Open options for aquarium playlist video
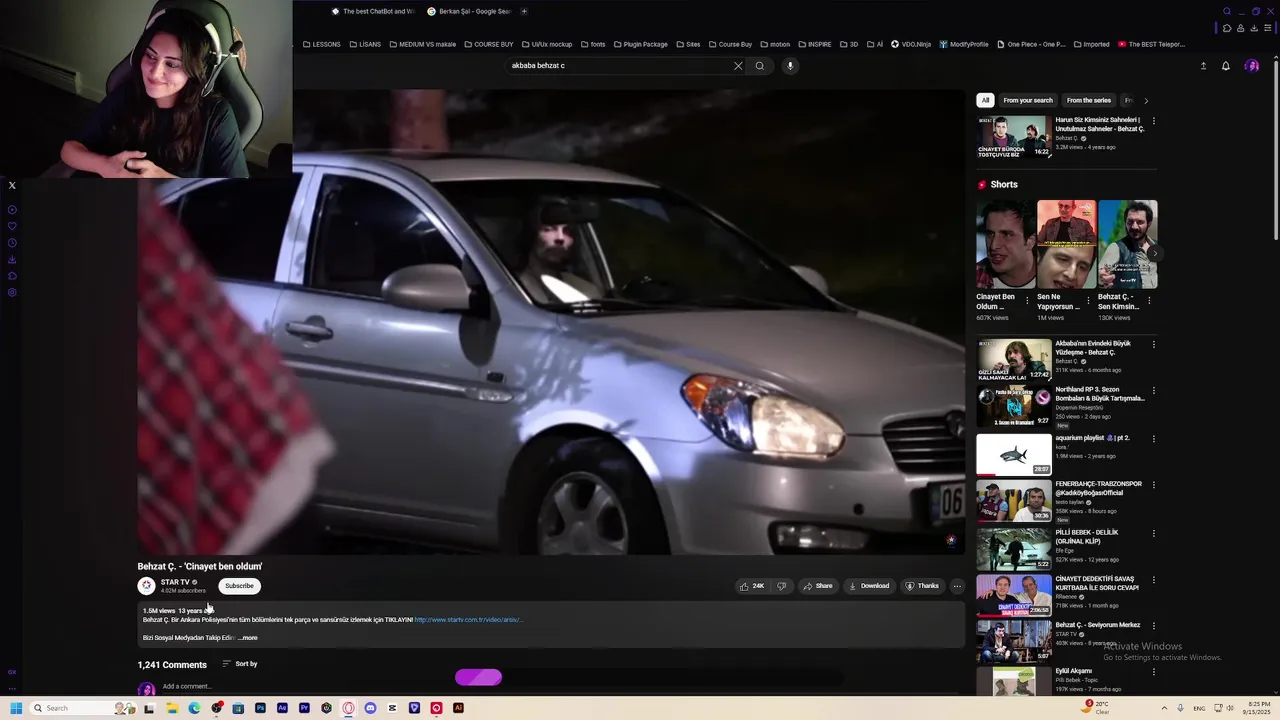 pyautogui.click(x=1153, y=439)
